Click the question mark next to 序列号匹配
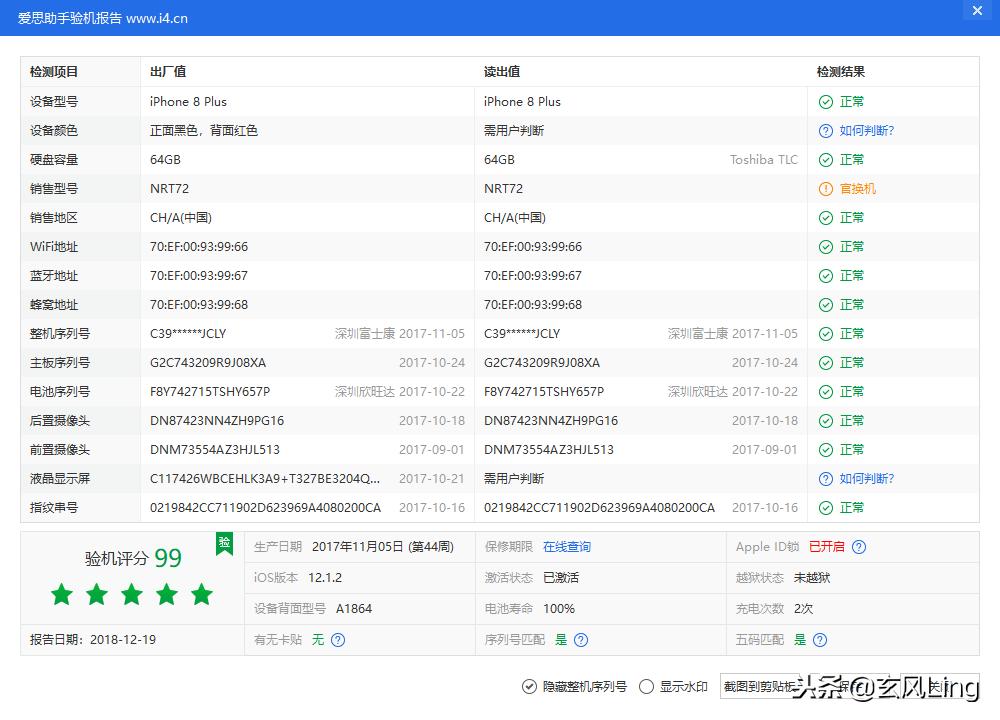This screenshot has width=1000, height=720. [581, 639]
